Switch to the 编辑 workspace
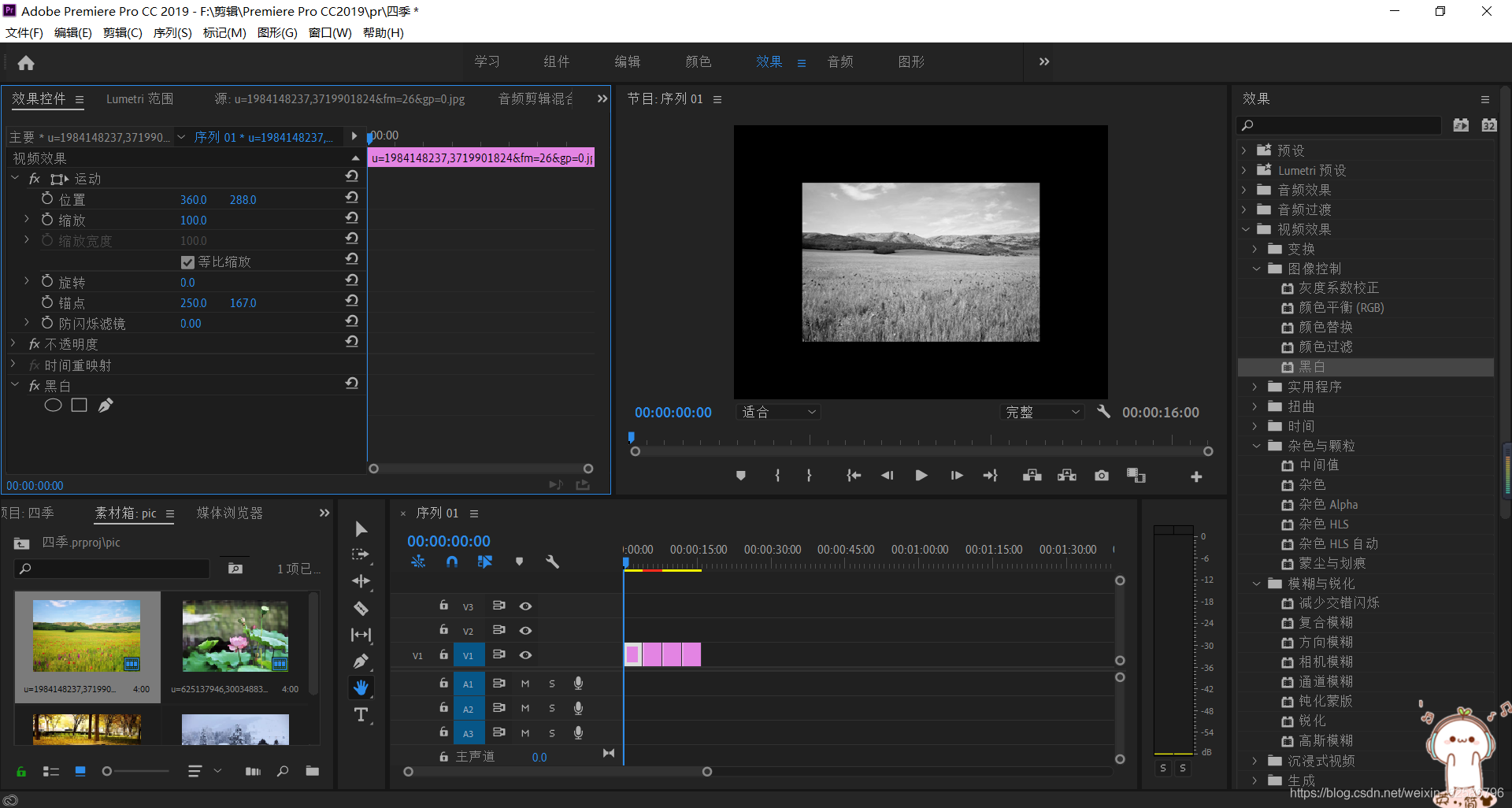 [x=628, y=61]
